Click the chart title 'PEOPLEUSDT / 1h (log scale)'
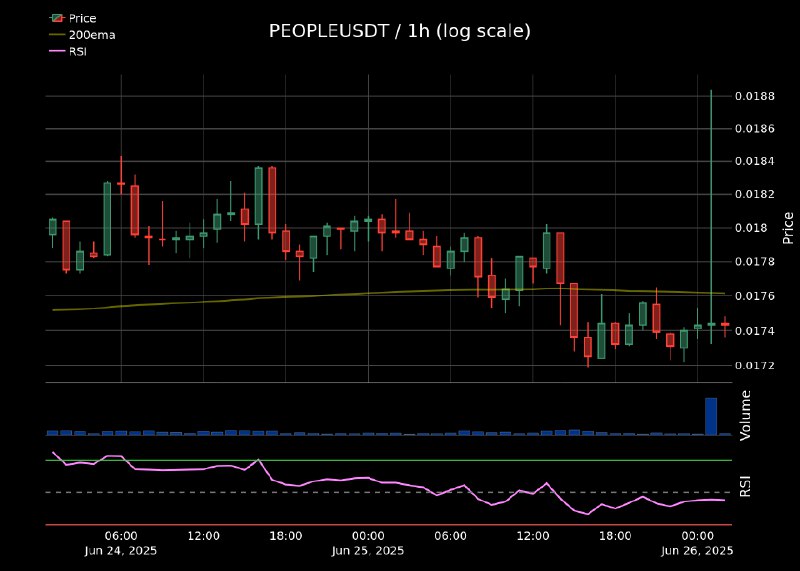The image size is (800, 571). 399,32
